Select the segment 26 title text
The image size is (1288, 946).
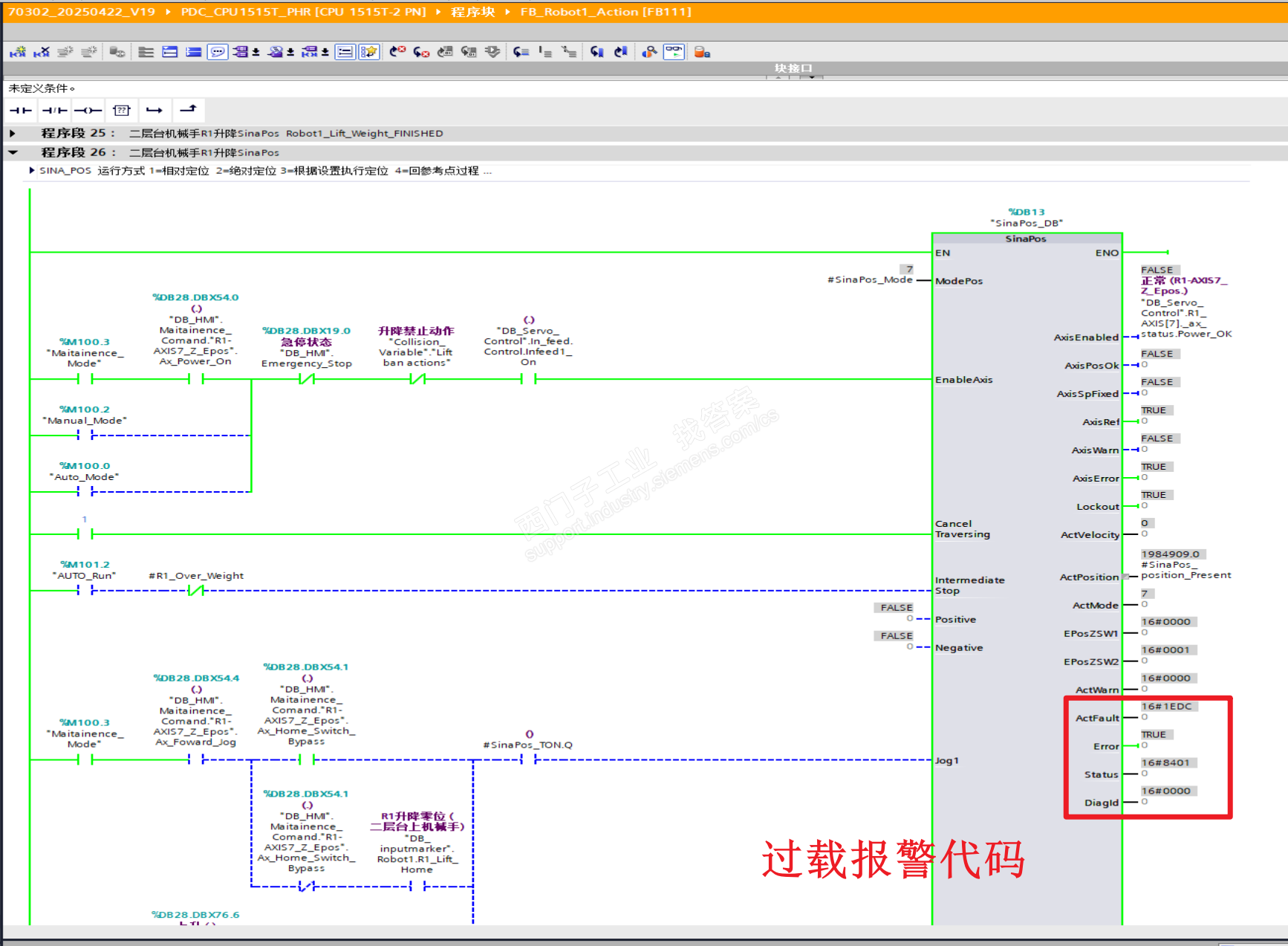(x=204, y=153)
